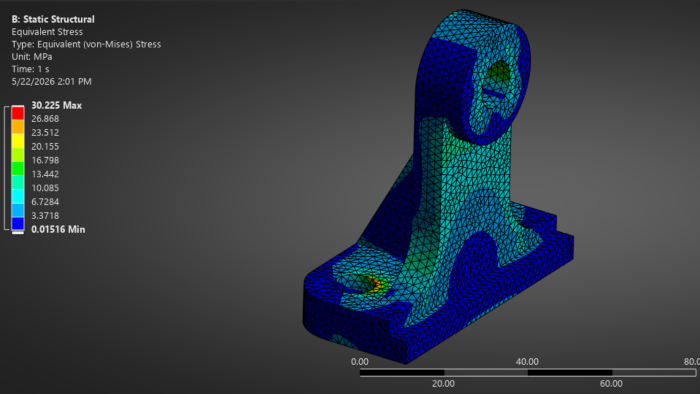
Task: Click the 'Equivalent Stress' result label
Action: pyautogui.click(x=47, y=32)
